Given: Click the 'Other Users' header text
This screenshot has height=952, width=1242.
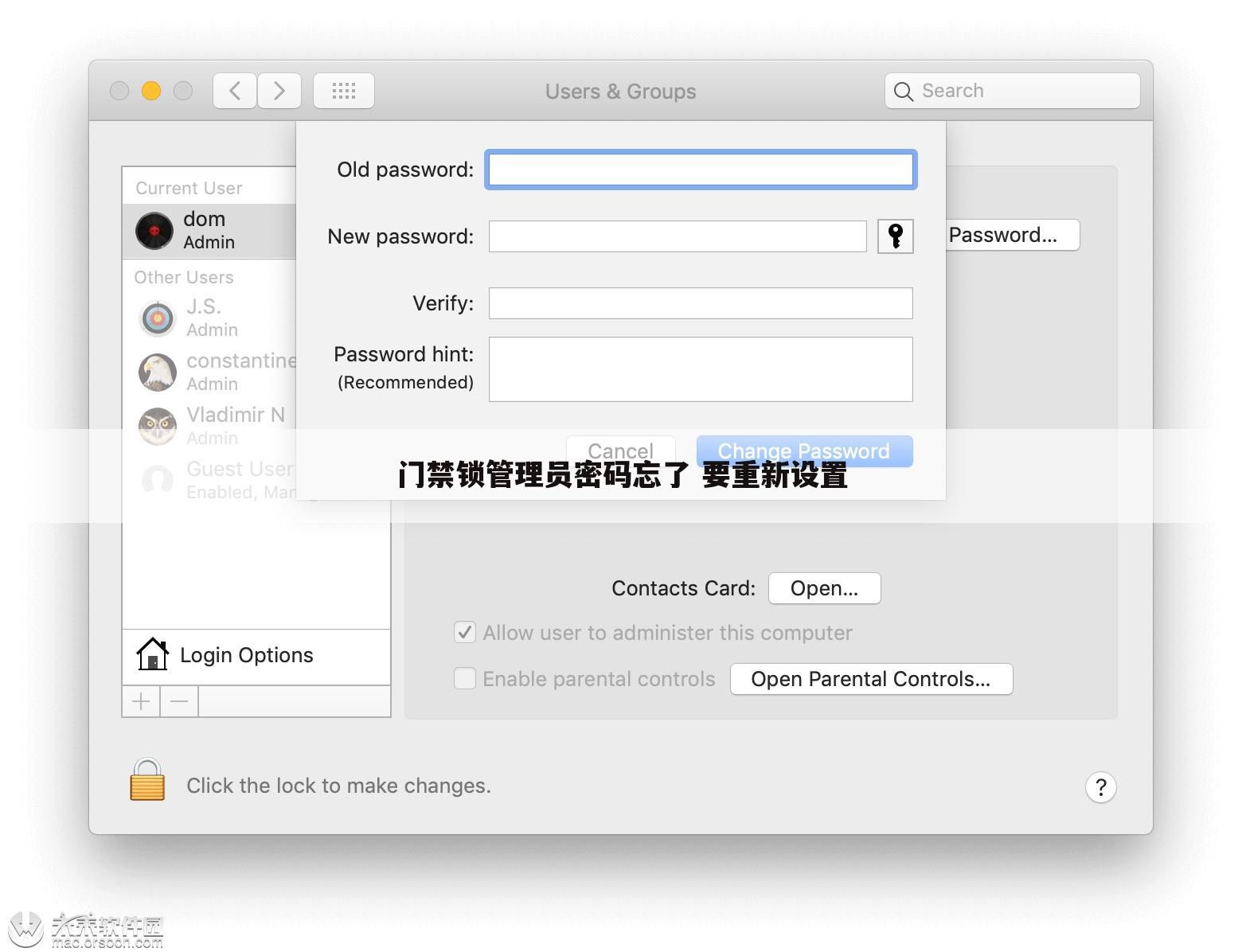Looking at the screenshot, I should (184, 277).
